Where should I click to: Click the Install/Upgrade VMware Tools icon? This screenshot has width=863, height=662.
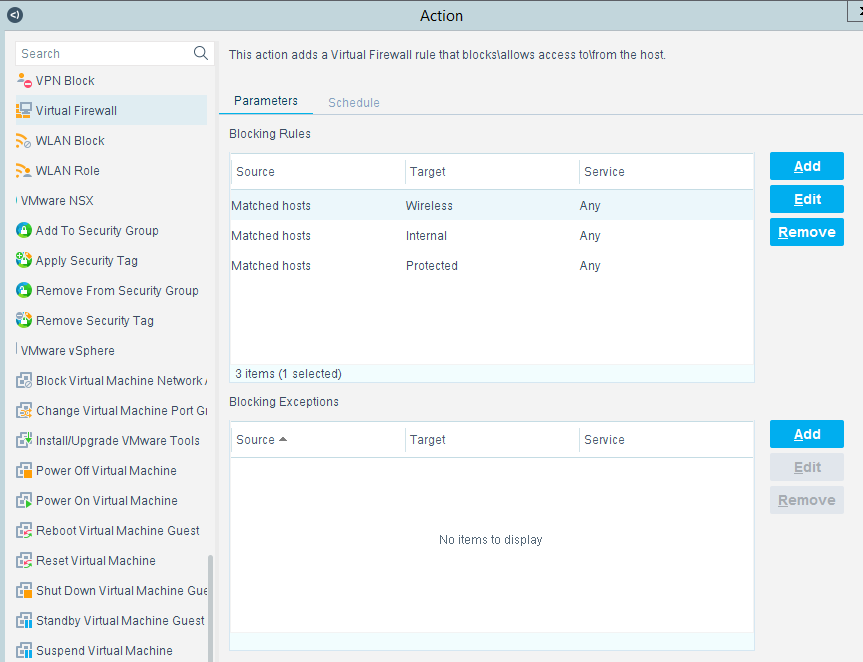point(24,440)
